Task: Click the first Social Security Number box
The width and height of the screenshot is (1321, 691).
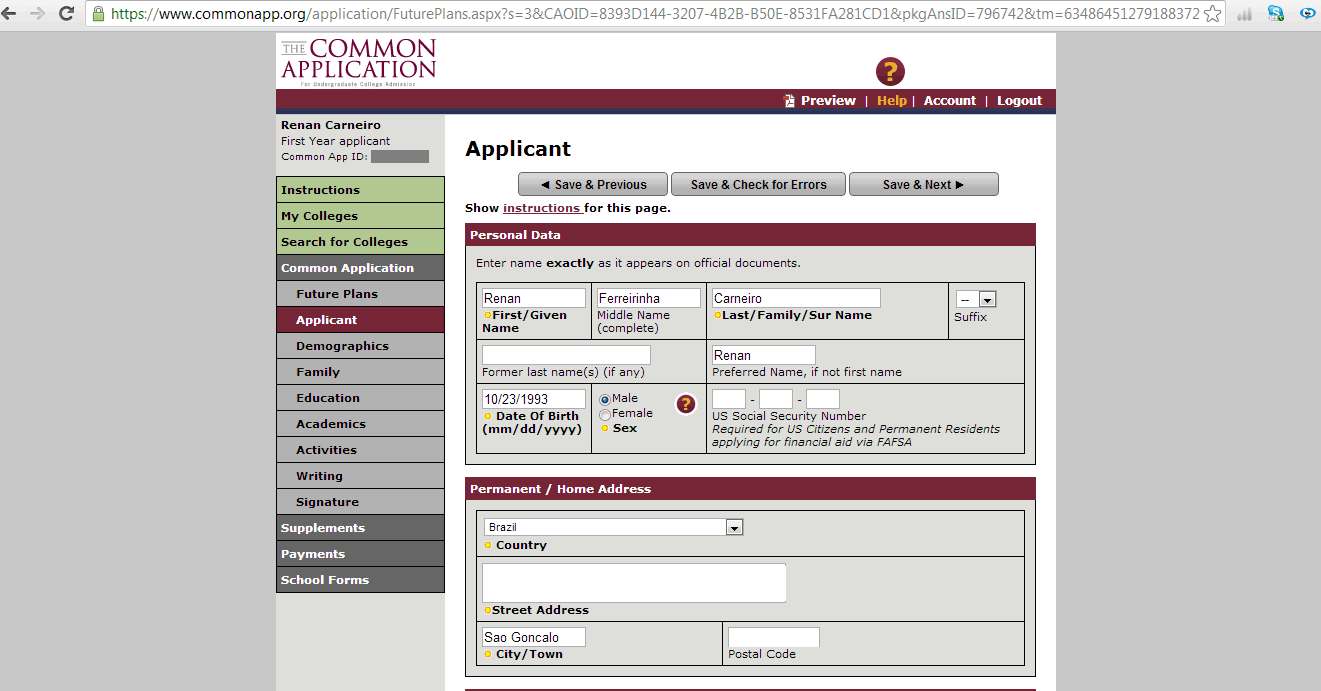Action: 729,399
